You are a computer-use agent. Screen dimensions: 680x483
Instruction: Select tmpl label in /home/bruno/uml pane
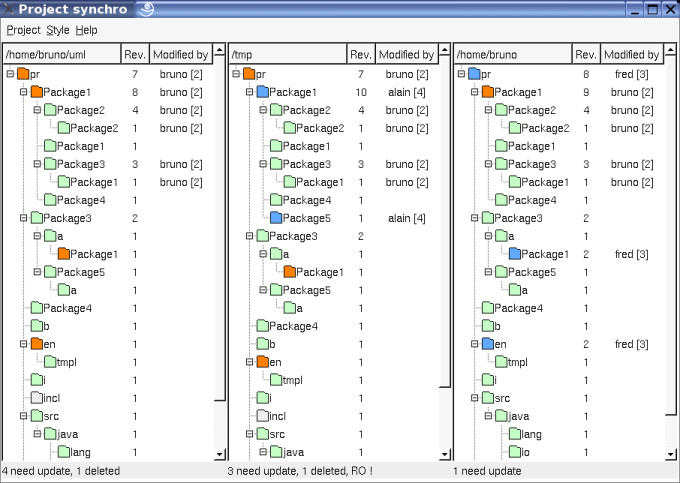pos(67,362)
